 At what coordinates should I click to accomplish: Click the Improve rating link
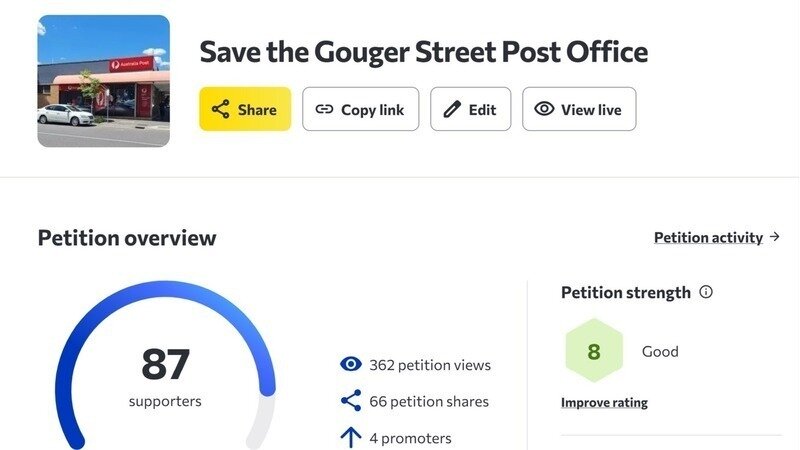(604, 403)
